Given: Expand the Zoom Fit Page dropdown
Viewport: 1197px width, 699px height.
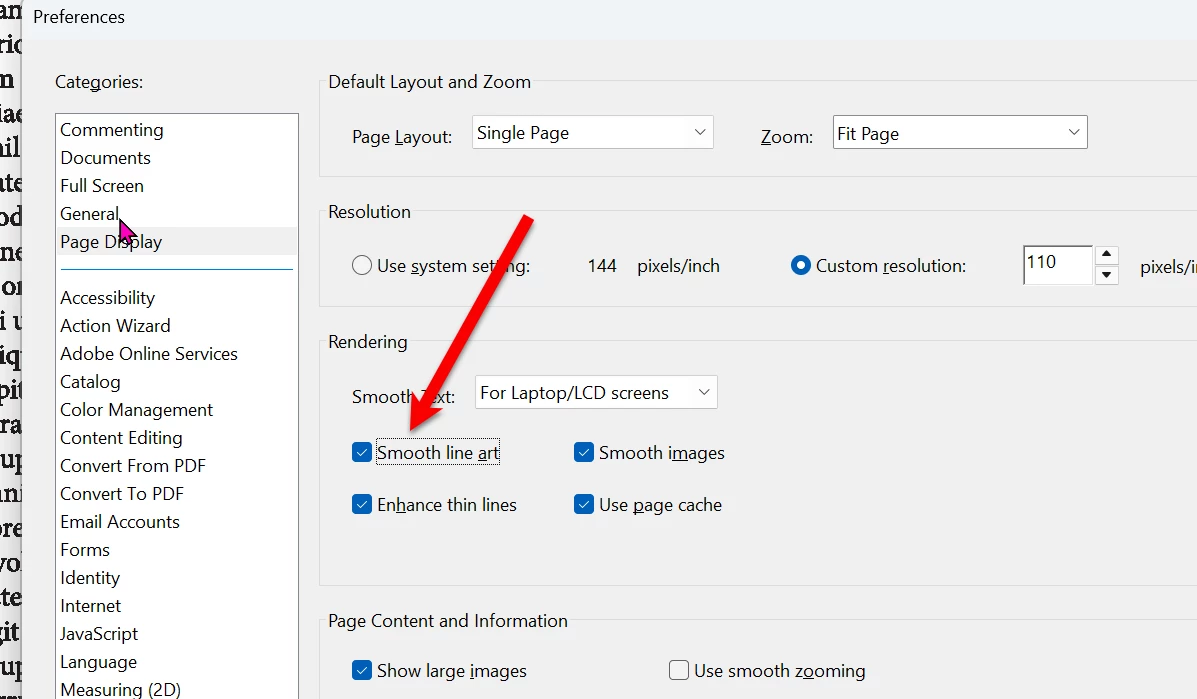Looking at the screenshot, I should point(960,133).
